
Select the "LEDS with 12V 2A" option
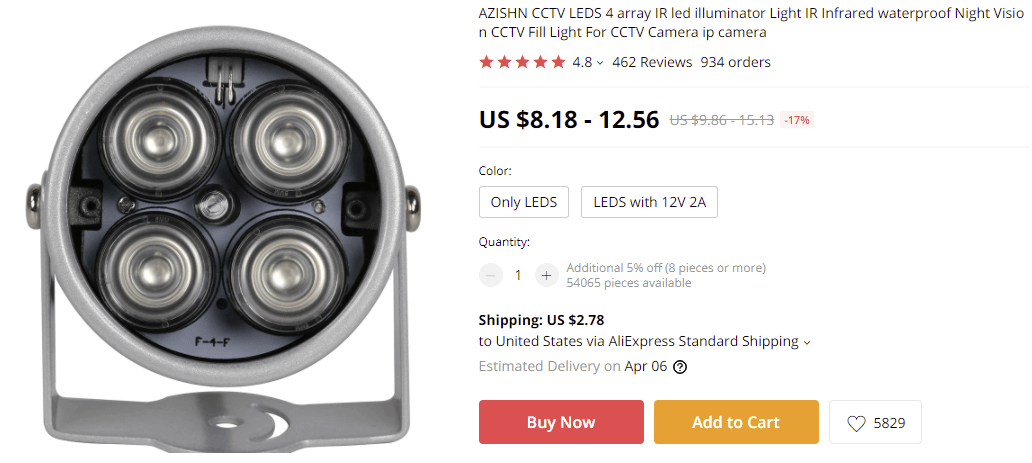(x=649, y=202)
